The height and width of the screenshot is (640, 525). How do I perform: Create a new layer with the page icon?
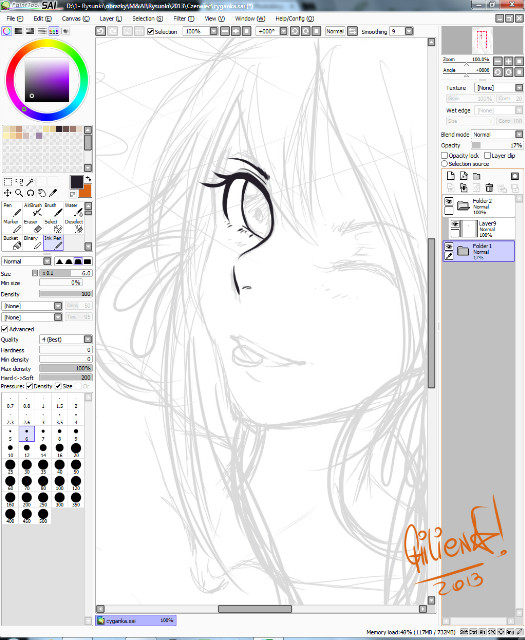pos(451,176)
